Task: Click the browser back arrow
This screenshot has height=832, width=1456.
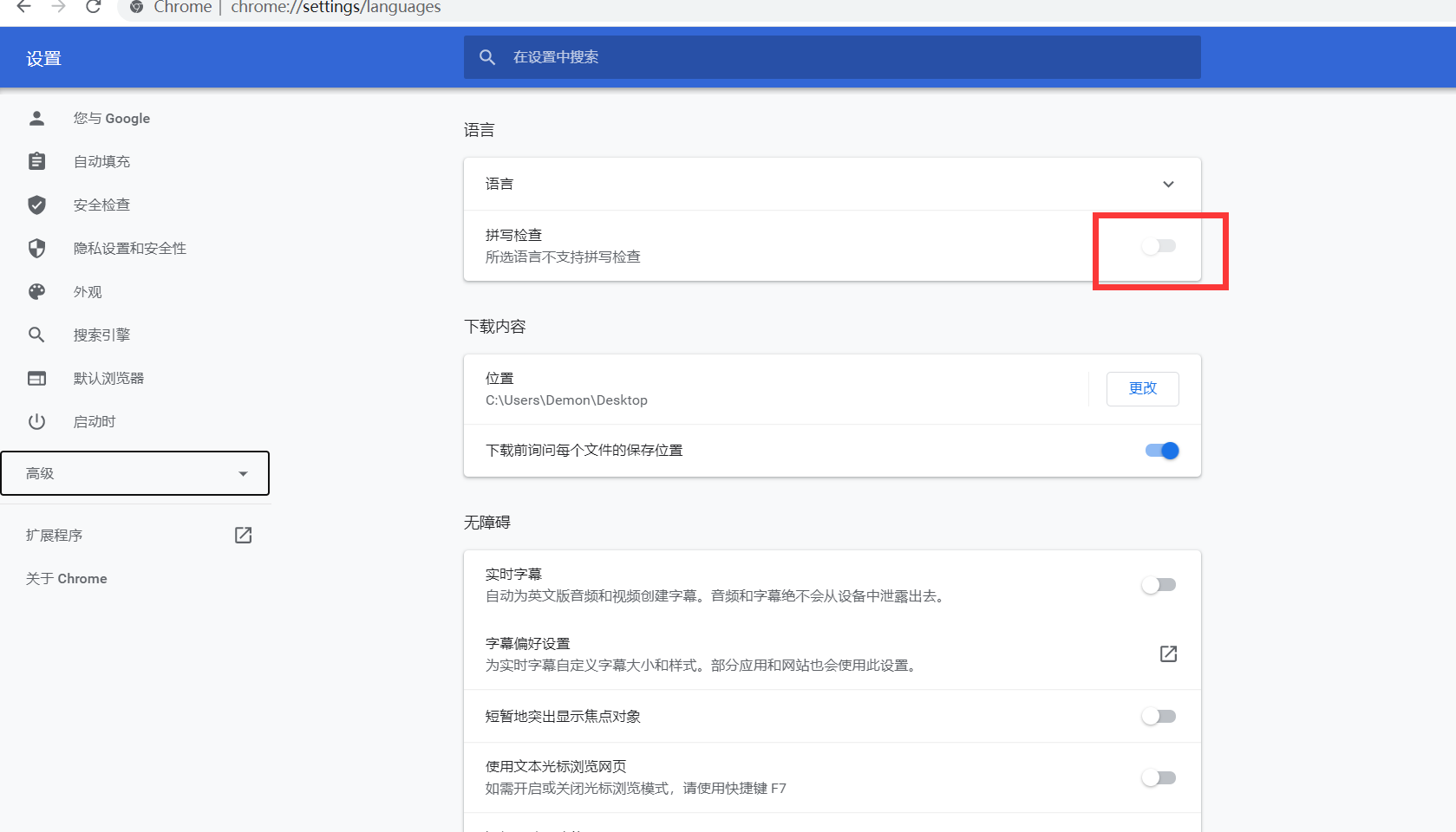Action: click(24, 7)
